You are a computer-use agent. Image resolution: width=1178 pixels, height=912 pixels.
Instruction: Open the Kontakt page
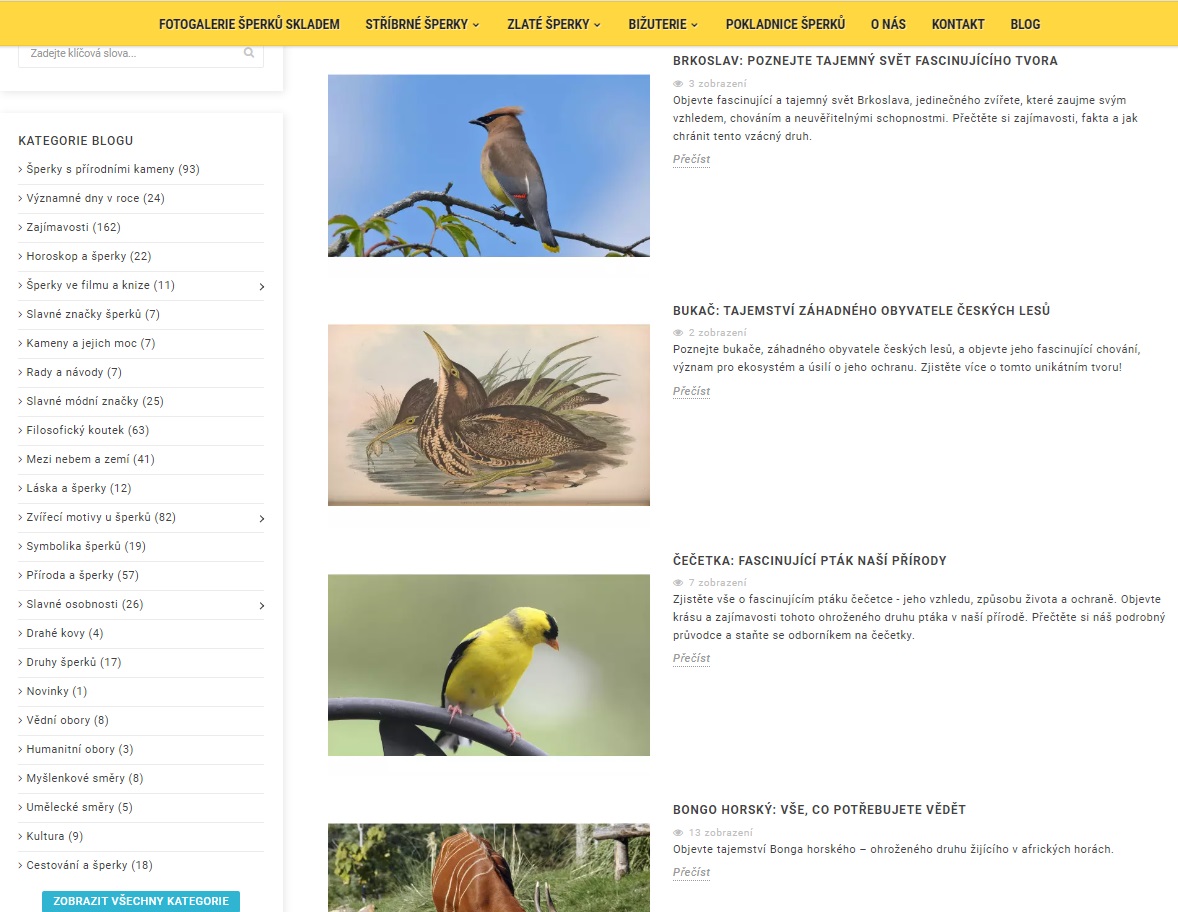coord(958,24)
